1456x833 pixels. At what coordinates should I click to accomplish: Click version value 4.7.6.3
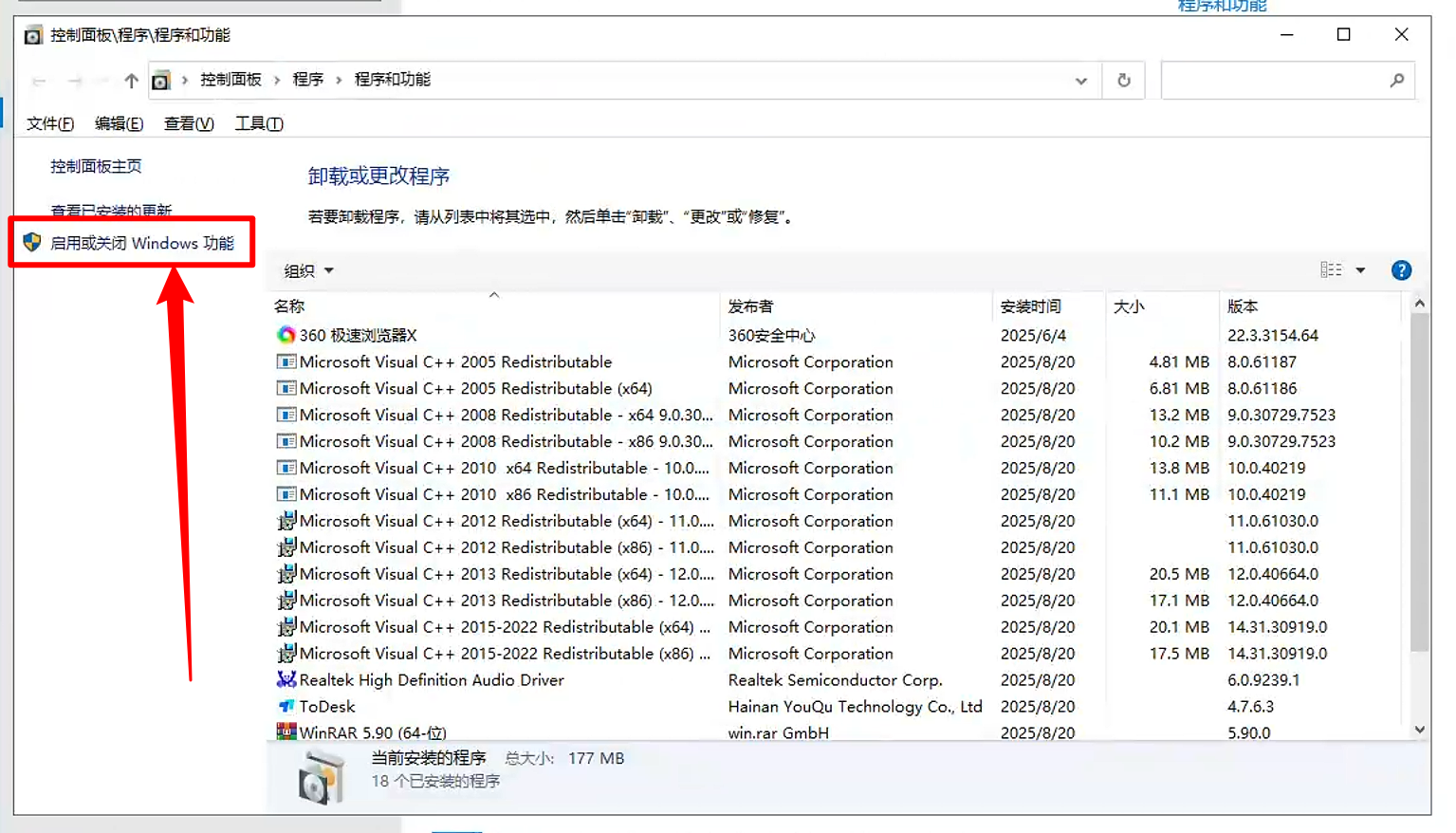1250,706
